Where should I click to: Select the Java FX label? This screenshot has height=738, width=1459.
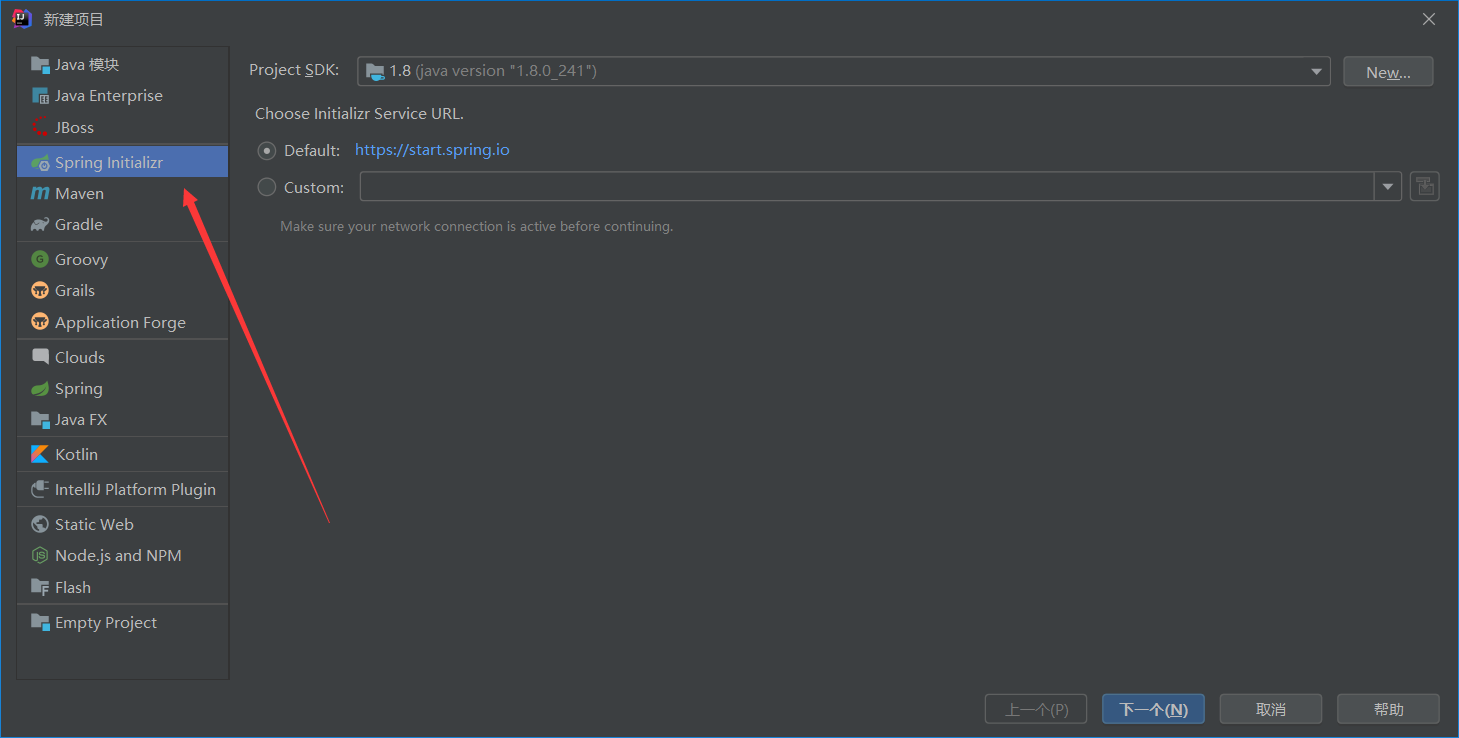pyautogui.click(x=81, y=419)
